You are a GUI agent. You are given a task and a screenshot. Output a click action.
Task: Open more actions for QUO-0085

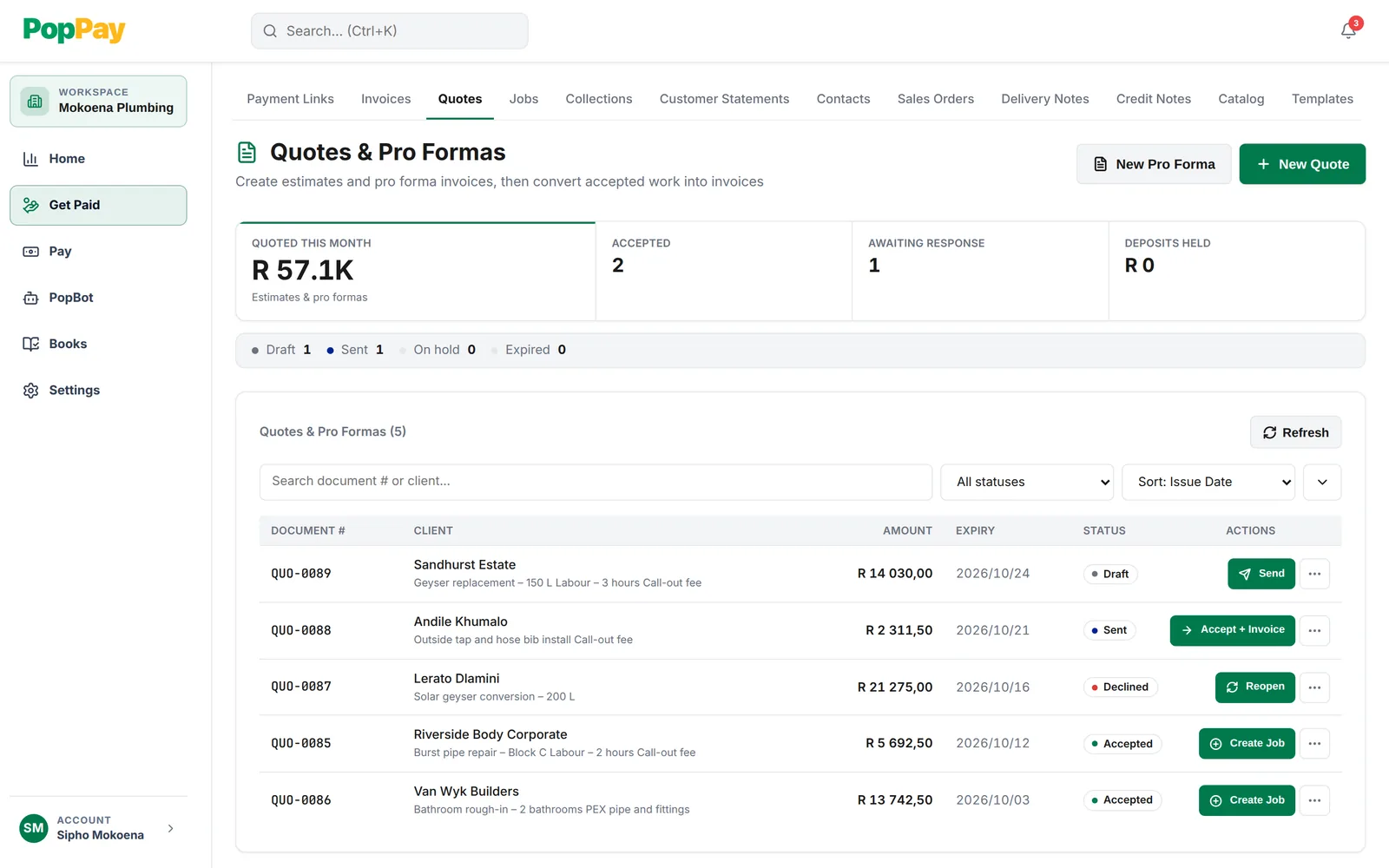tap(1314, 744)
